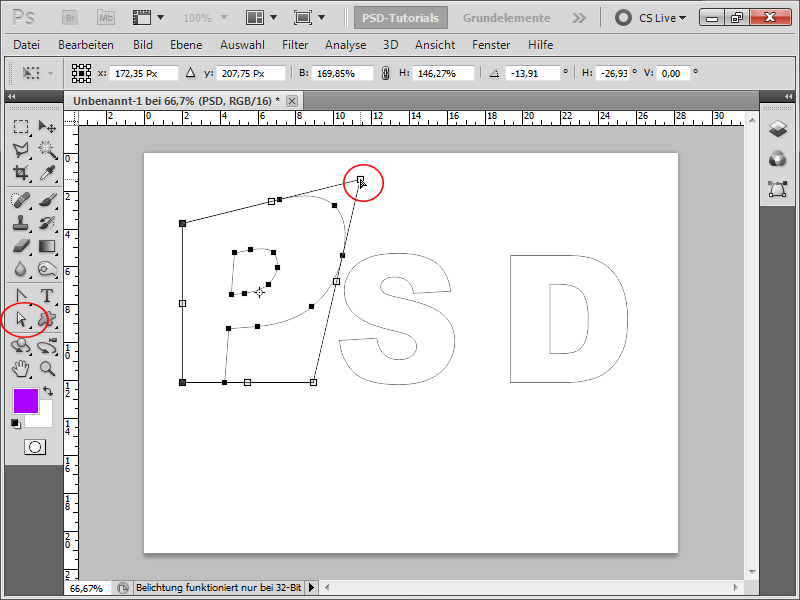Select the Pen tool
The width and height of the screenshot is (800, 600).
coord(20,296)
